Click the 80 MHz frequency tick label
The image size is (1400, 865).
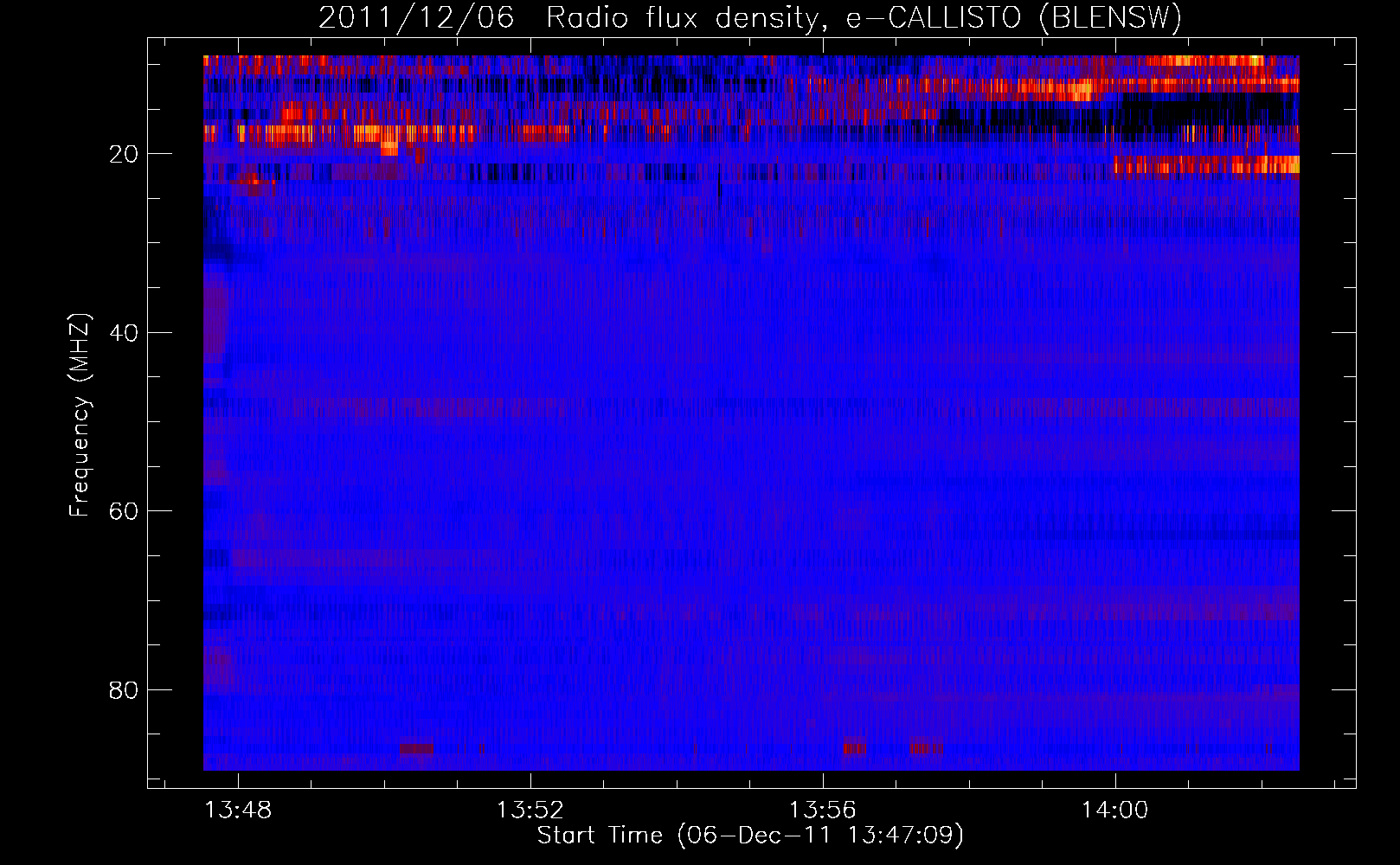pos(124,690)
